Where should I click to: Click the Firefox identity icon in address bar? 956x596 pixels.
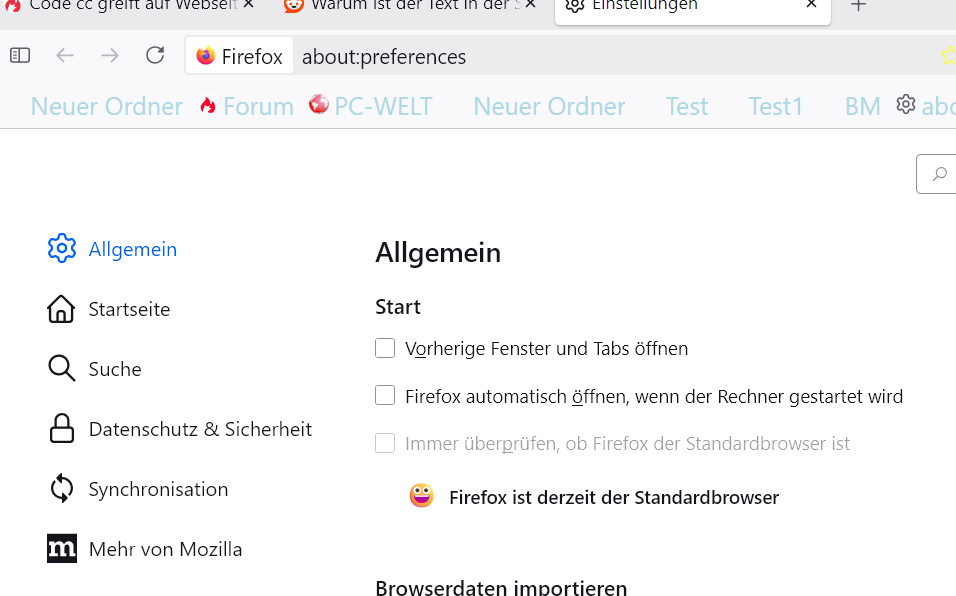206,56
